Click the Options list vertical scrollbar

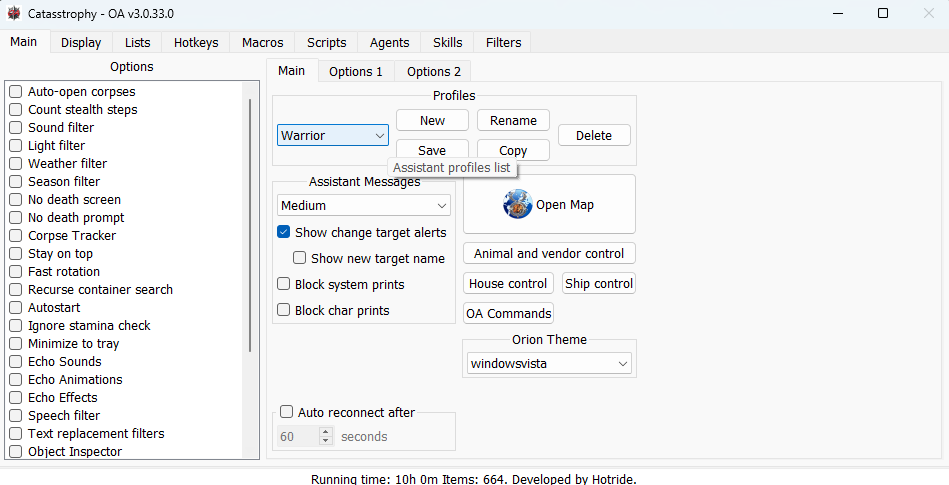coord(250,225)
